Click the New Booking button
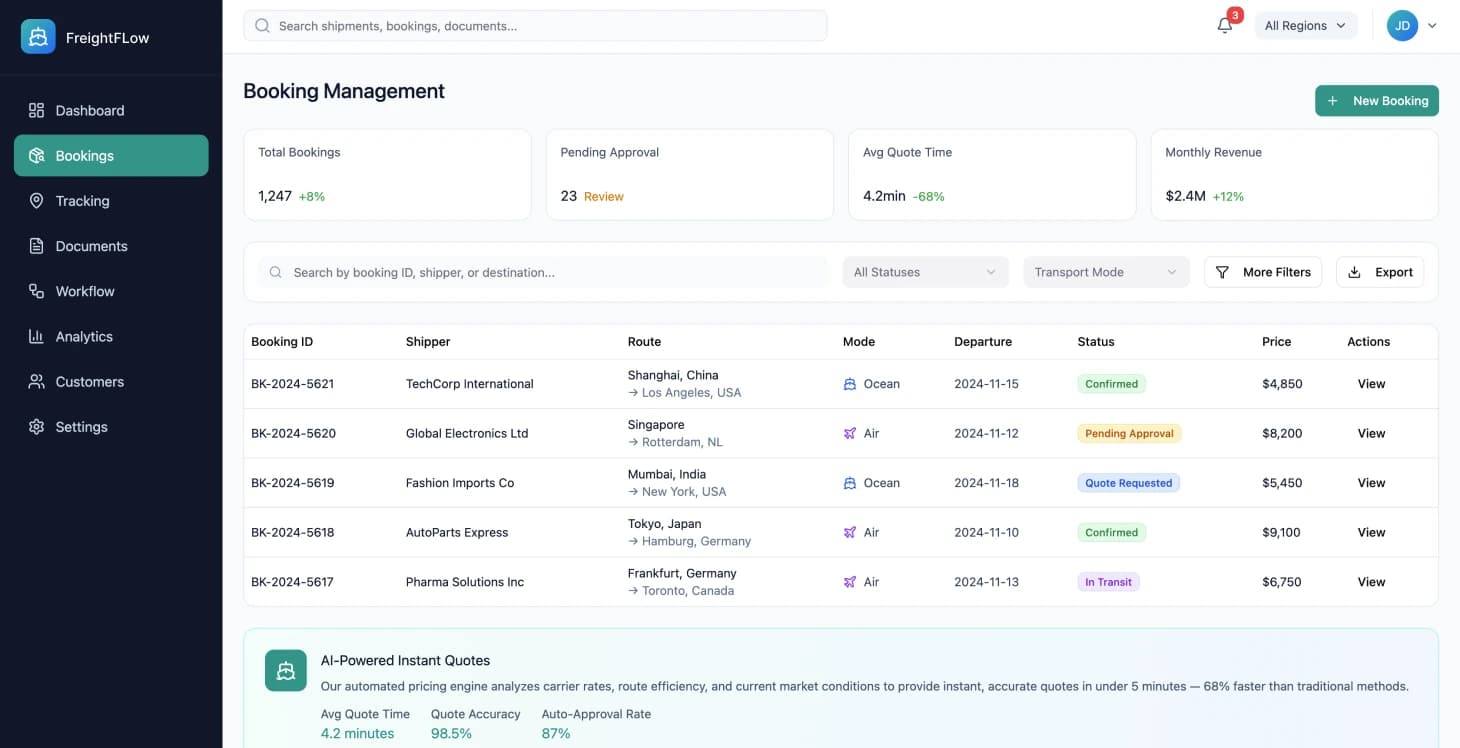Viewport: 1460px width, 748px height. tap(1376, 101)
